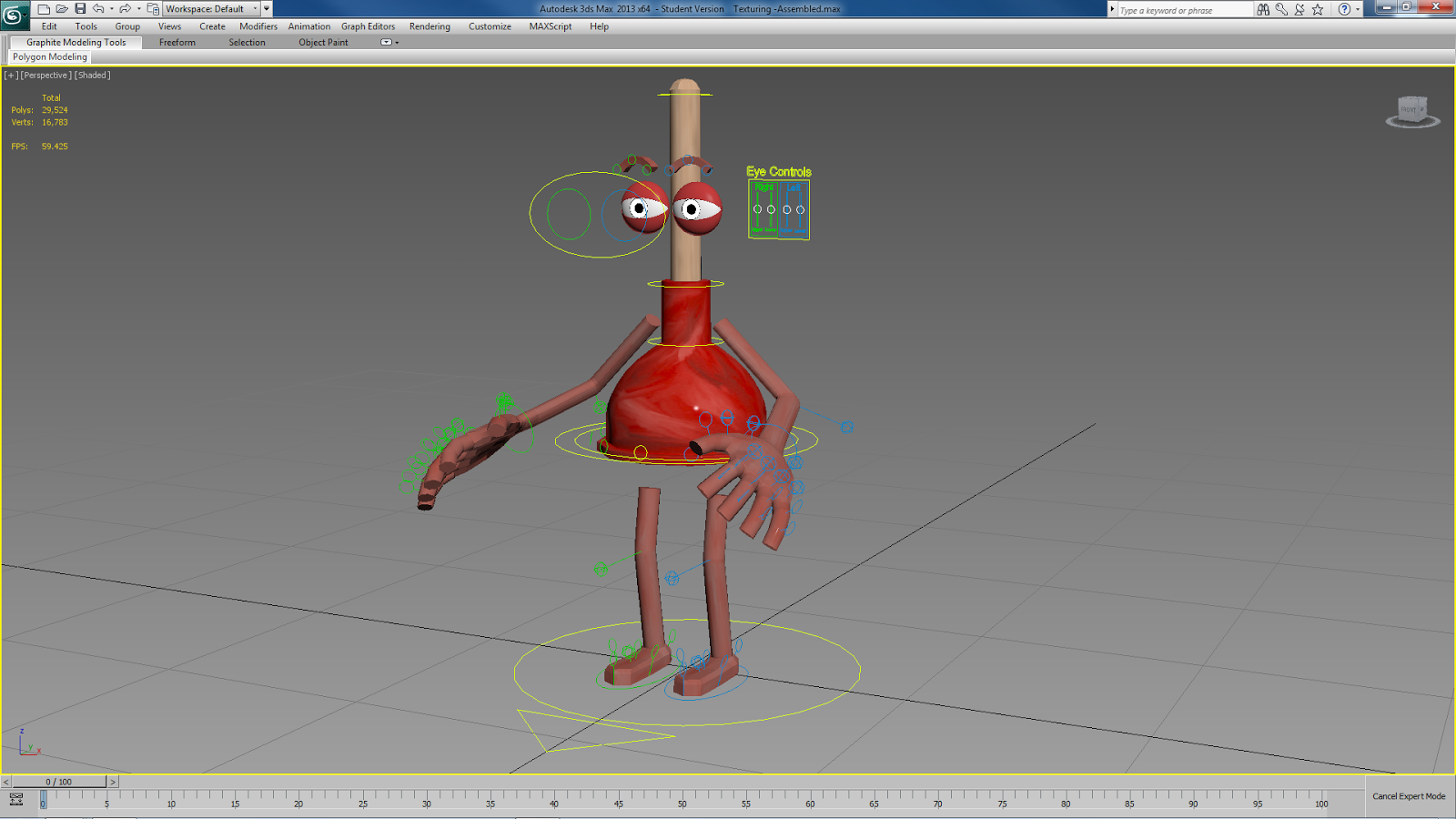Advance frame with the next-frame arrow
Viewport: 1456px width, 819px height.
click(113, 781)
